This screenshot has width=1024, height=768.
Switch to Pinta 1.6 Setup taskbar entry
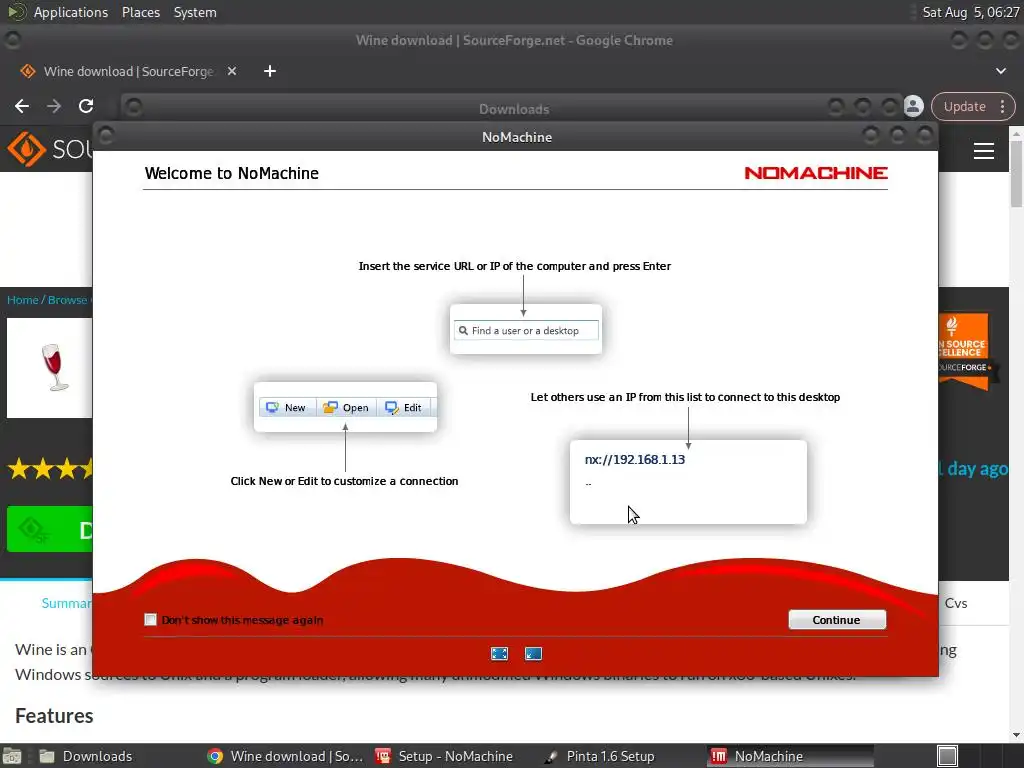point(601,756)
